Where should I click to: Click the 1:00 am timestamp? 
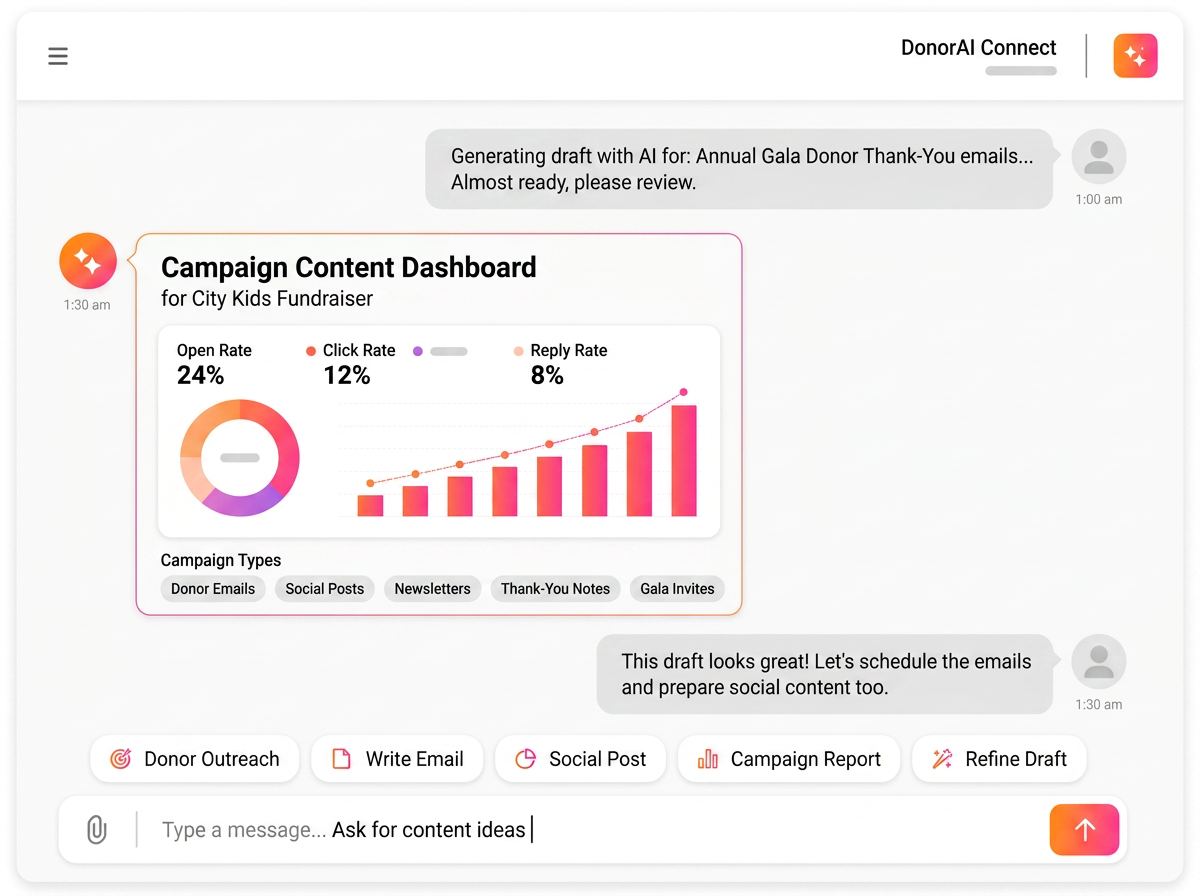[1098, 199]
